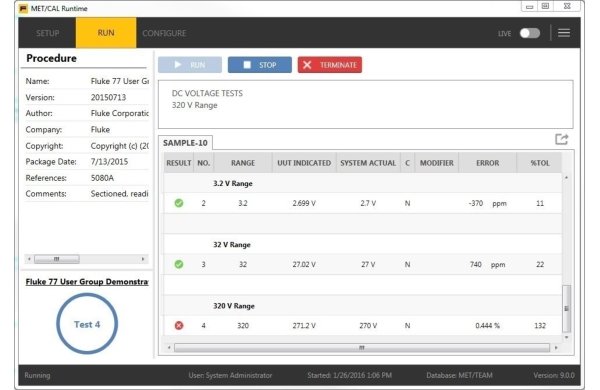This screenshot has width=600, height=390.
Task: Click the UUT INDICATED column header
Action: point(304,163)
